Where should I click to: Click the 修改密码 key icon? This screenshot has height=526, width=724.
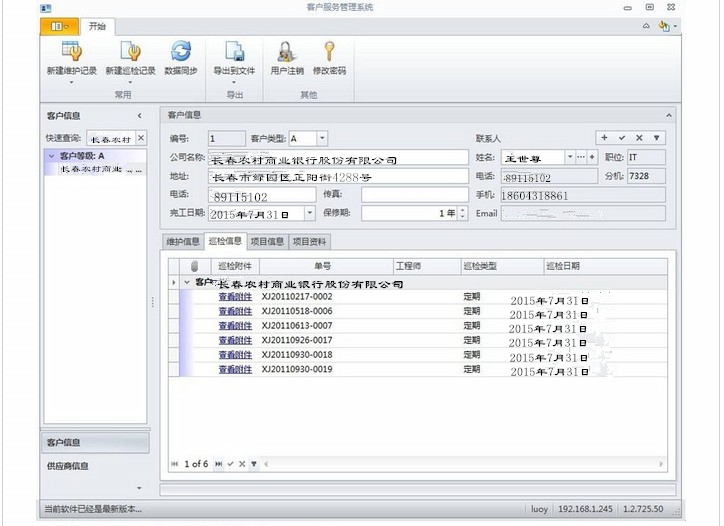[x=328, y=51]
